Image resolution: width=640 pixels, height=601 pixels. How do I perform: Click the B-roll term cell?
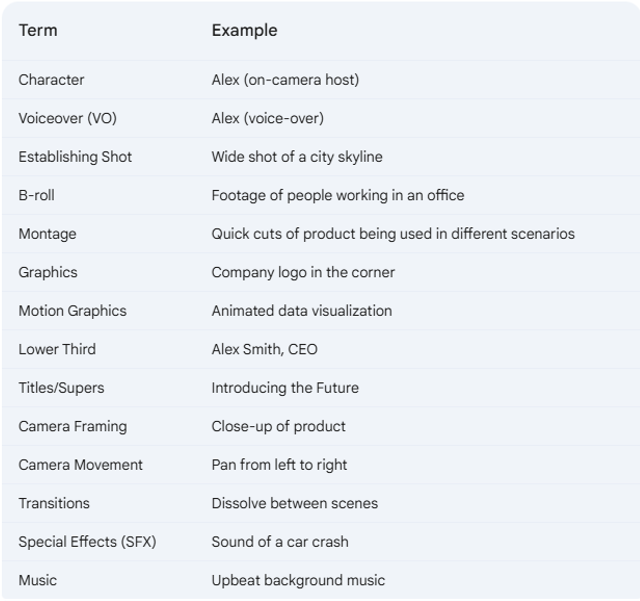point(36,195)
